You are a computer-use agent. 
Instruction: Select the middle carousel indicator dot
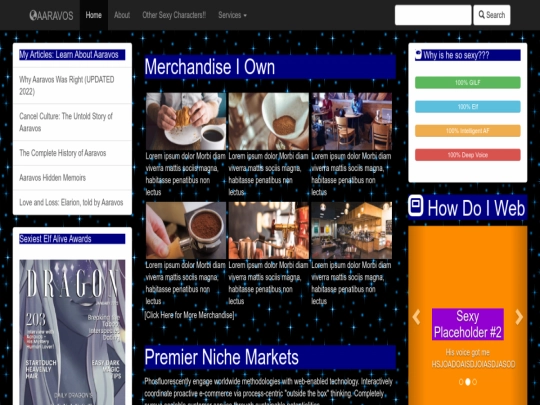[468, 382]
